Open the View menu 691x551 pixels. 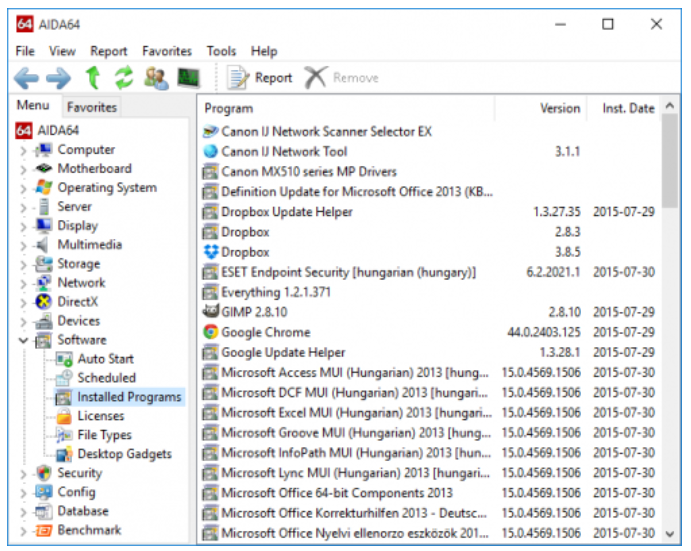62,51
